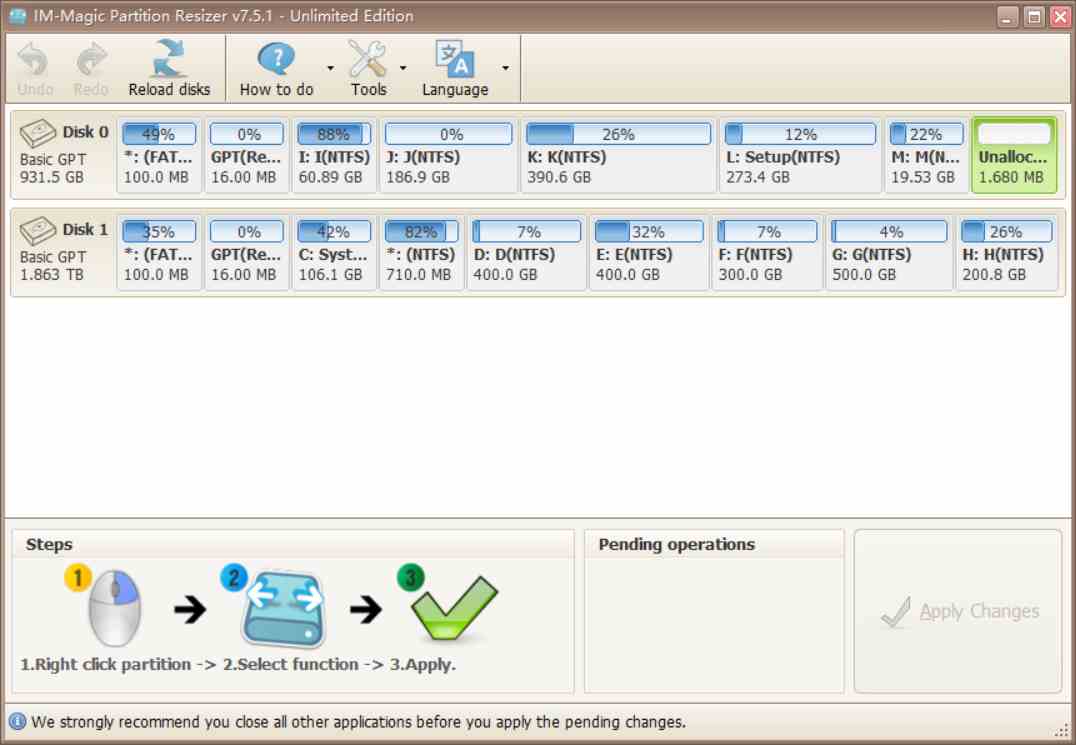Click the D: partition 7% usage bar
Screen dimensions: 1076x745
[527, 231]
